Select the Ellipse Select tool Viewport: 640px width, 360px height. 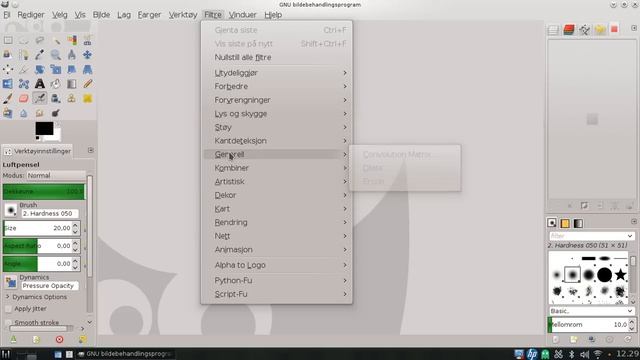coord(24,40)
